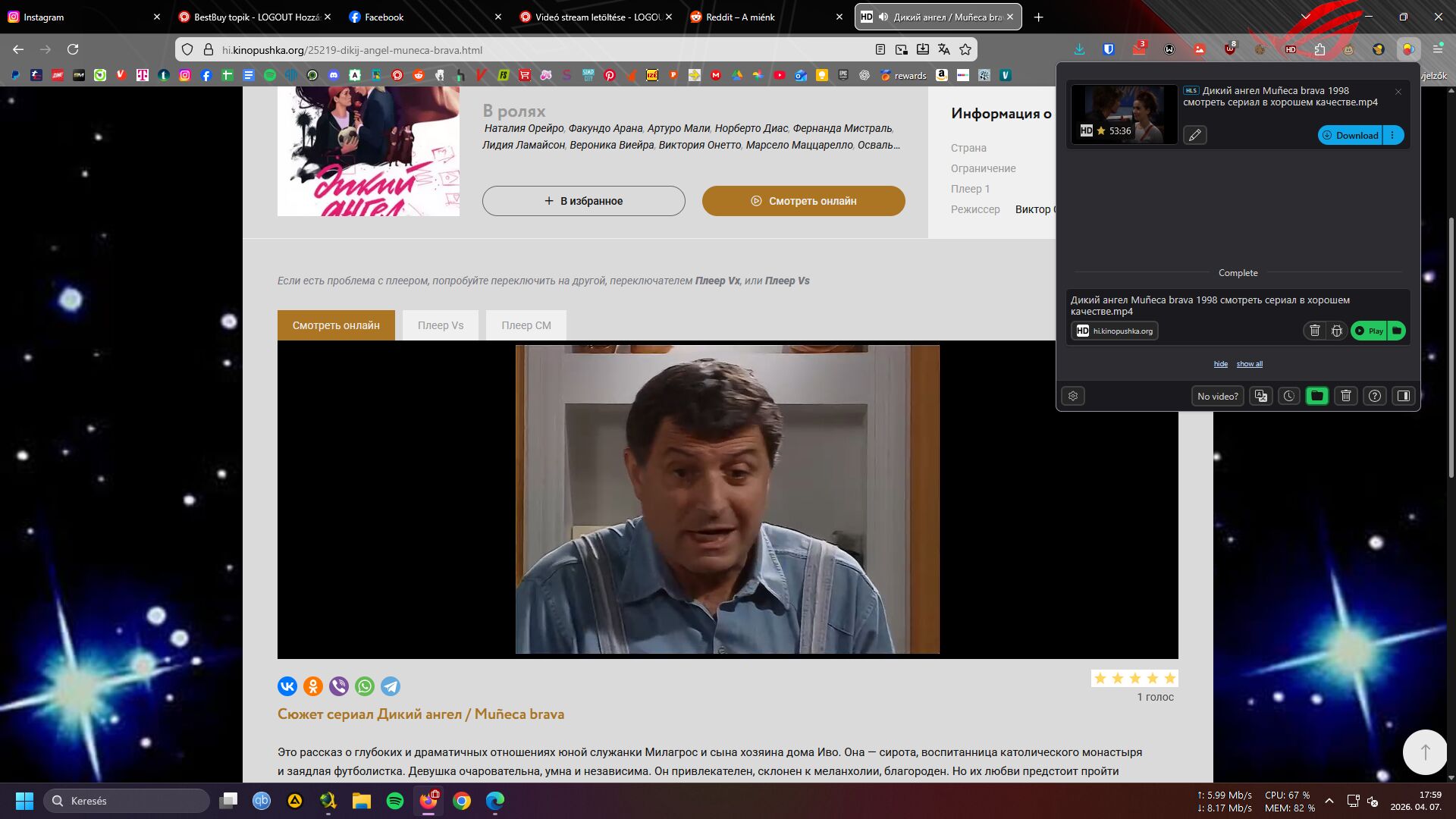Share the page via the Telegram icon
Image resolution: width=1456 pixels, height=819 pixels.
pyautogui.click(x=391, y=686)
